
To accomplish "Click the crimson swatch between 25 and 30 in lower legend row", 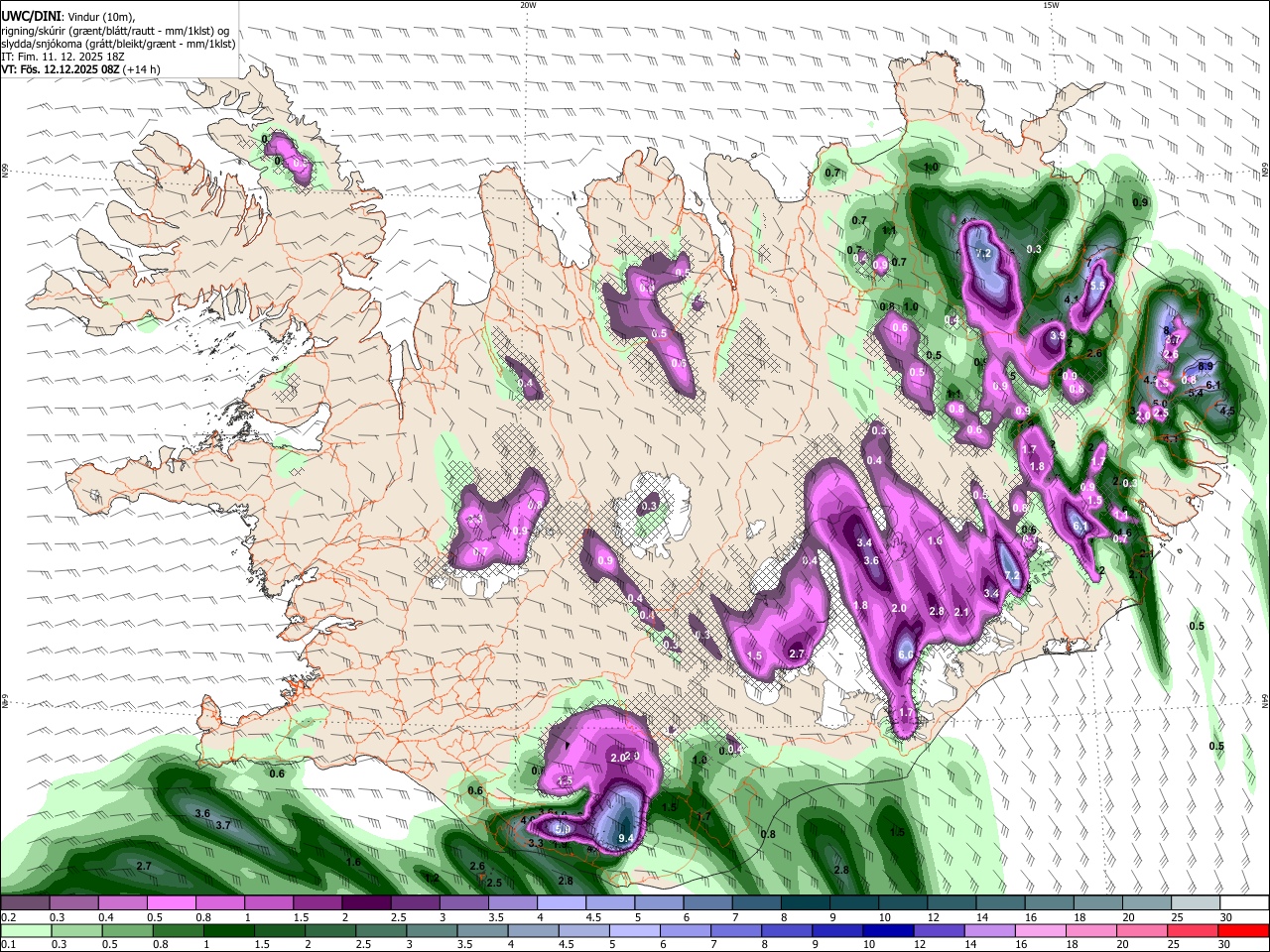I will (1194, 931).
